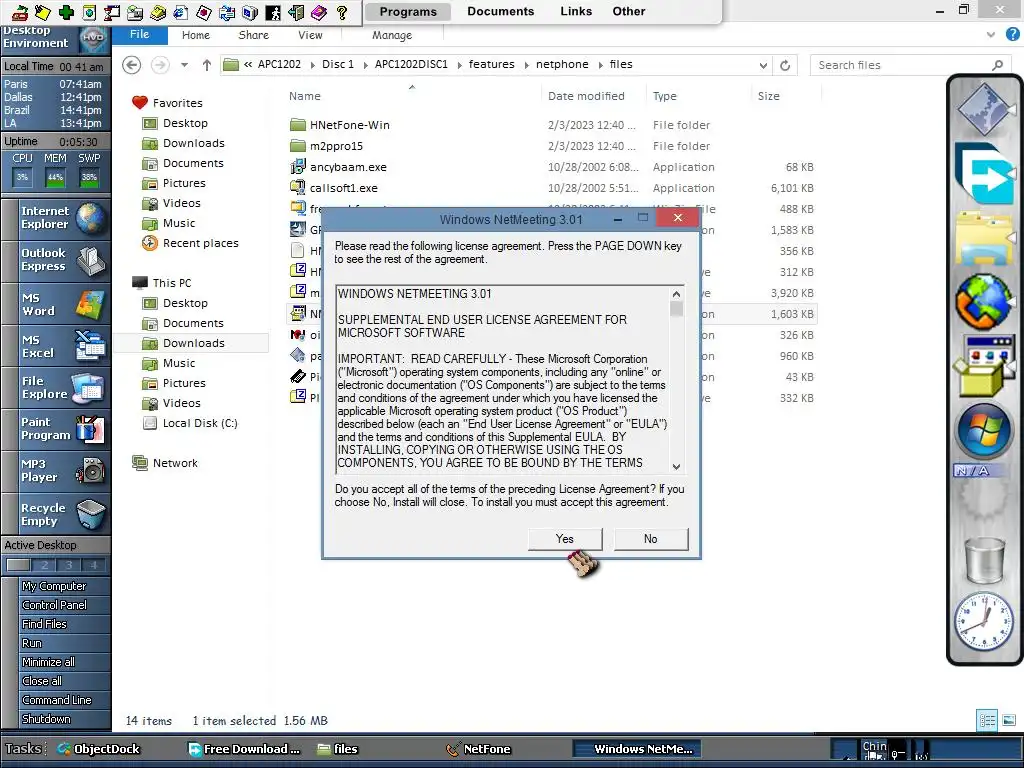Expand the address bar history dropdown
The image size is (1024, 768).
coord(763,65)
